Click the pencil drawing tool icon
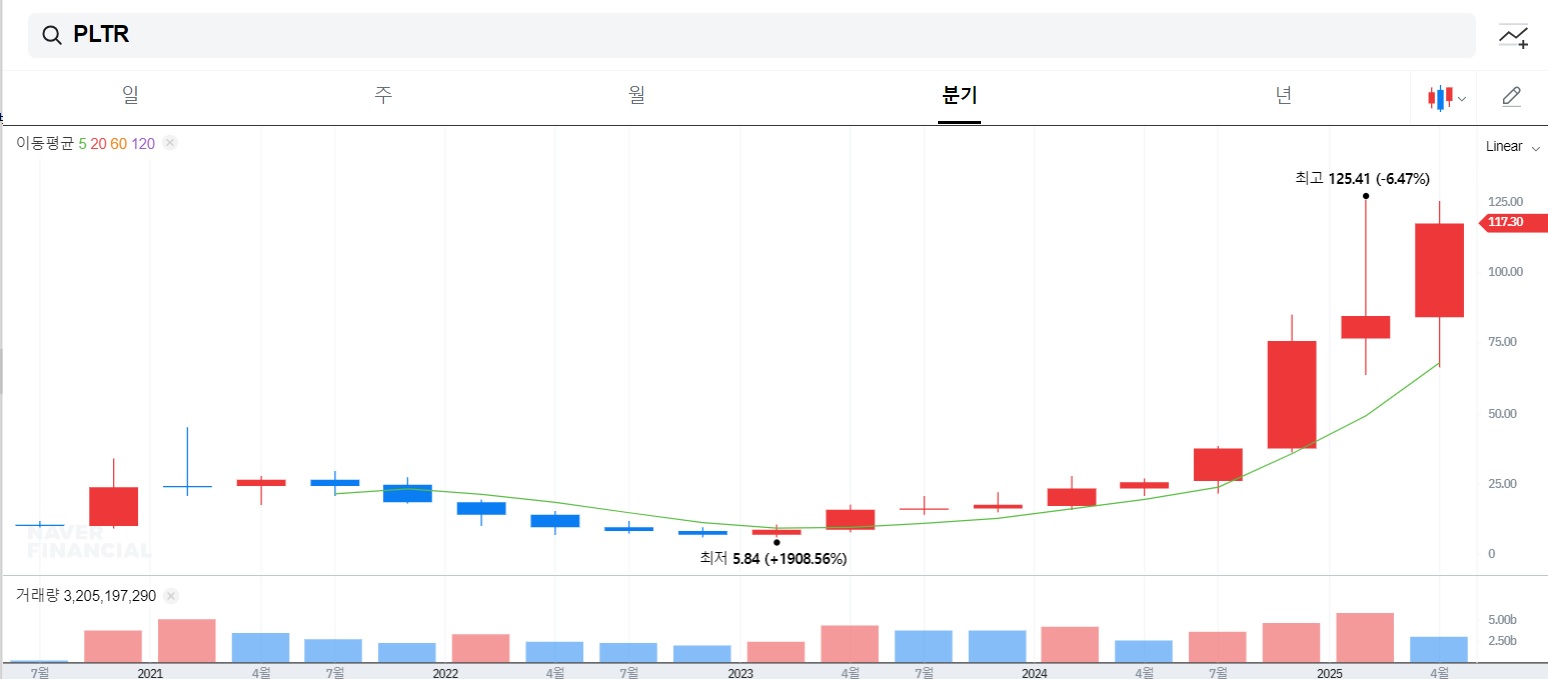 [1512, 97]
